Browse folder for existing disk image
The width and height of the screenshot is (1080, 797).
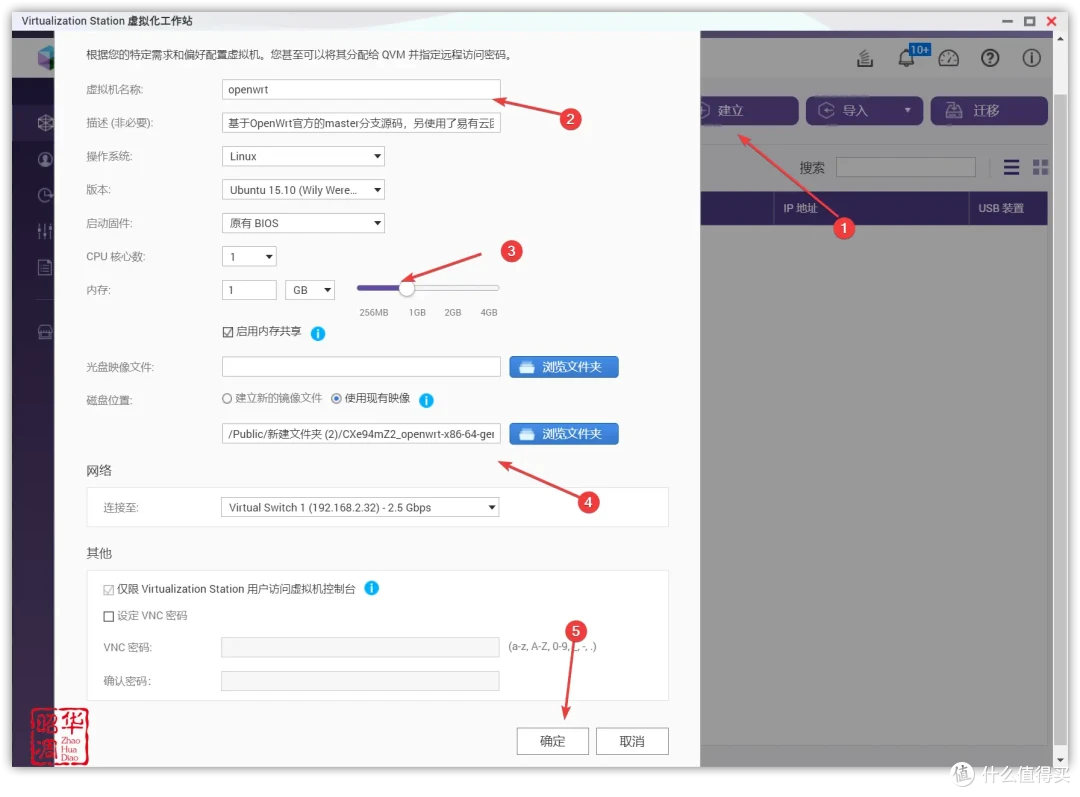point(564,434)
